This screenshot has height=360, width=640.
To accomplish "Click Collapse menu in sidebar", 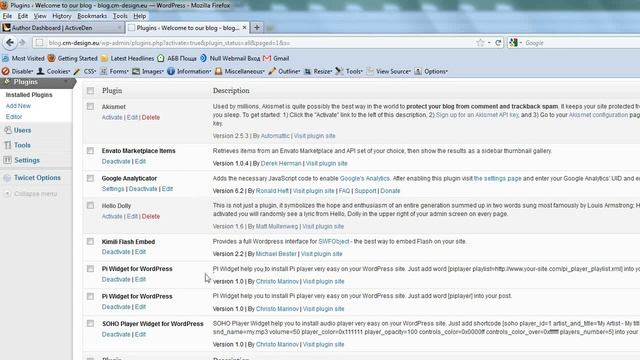I will click(36, 193).
